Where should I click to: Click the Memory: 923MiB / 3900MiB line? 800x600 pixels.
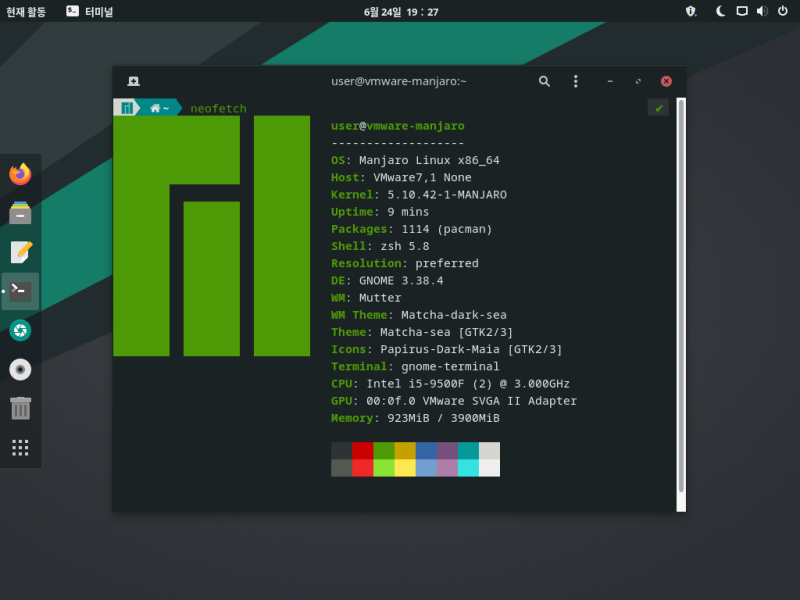415,418
